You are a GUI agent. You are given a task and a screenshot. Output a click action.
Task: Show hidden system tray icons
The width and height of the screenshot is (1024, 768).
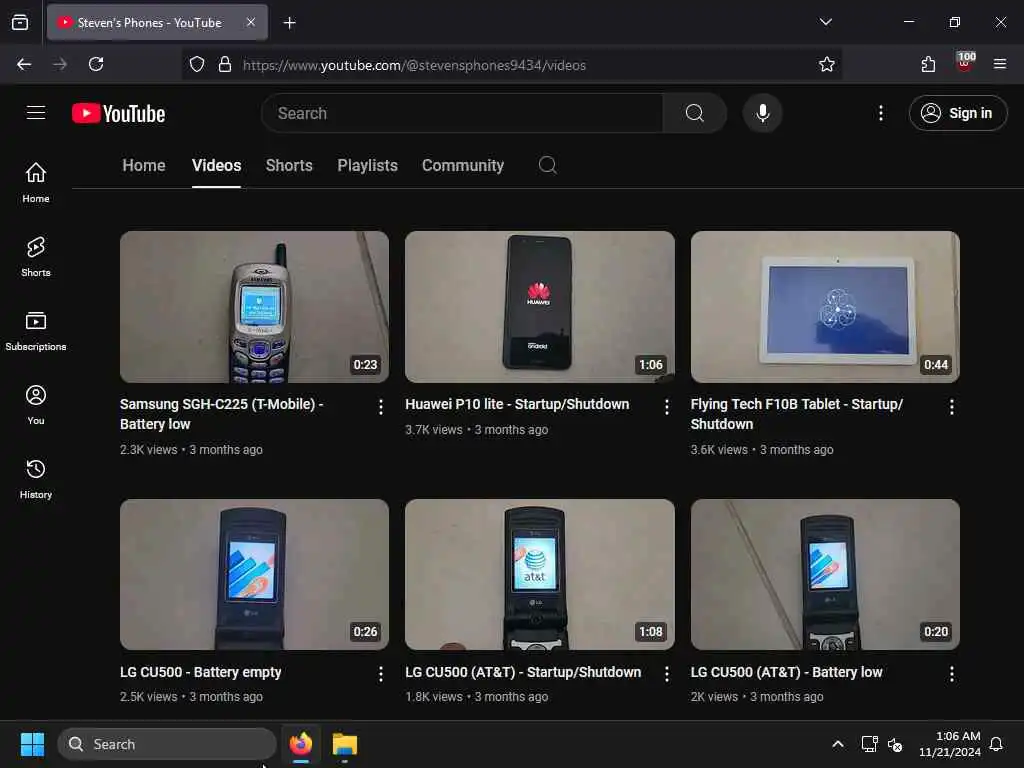pos(837,744)
